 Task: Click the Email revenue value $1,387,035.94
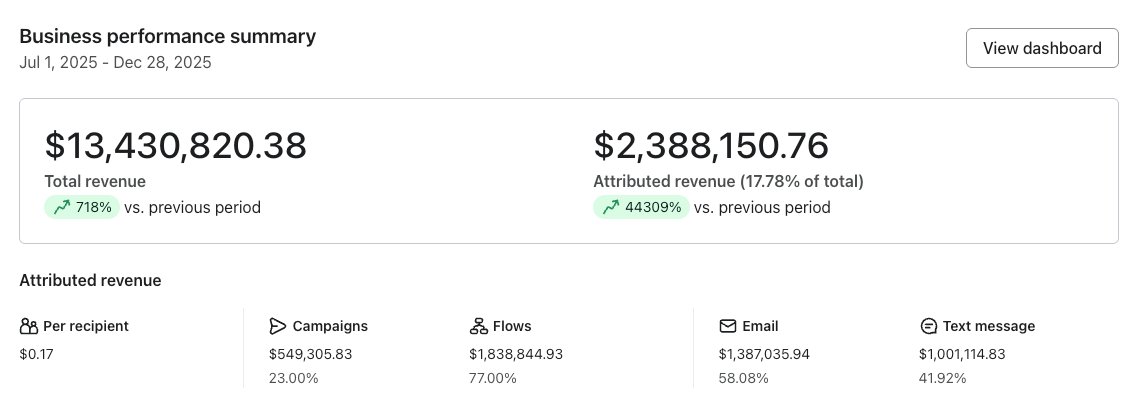(764, 354)
